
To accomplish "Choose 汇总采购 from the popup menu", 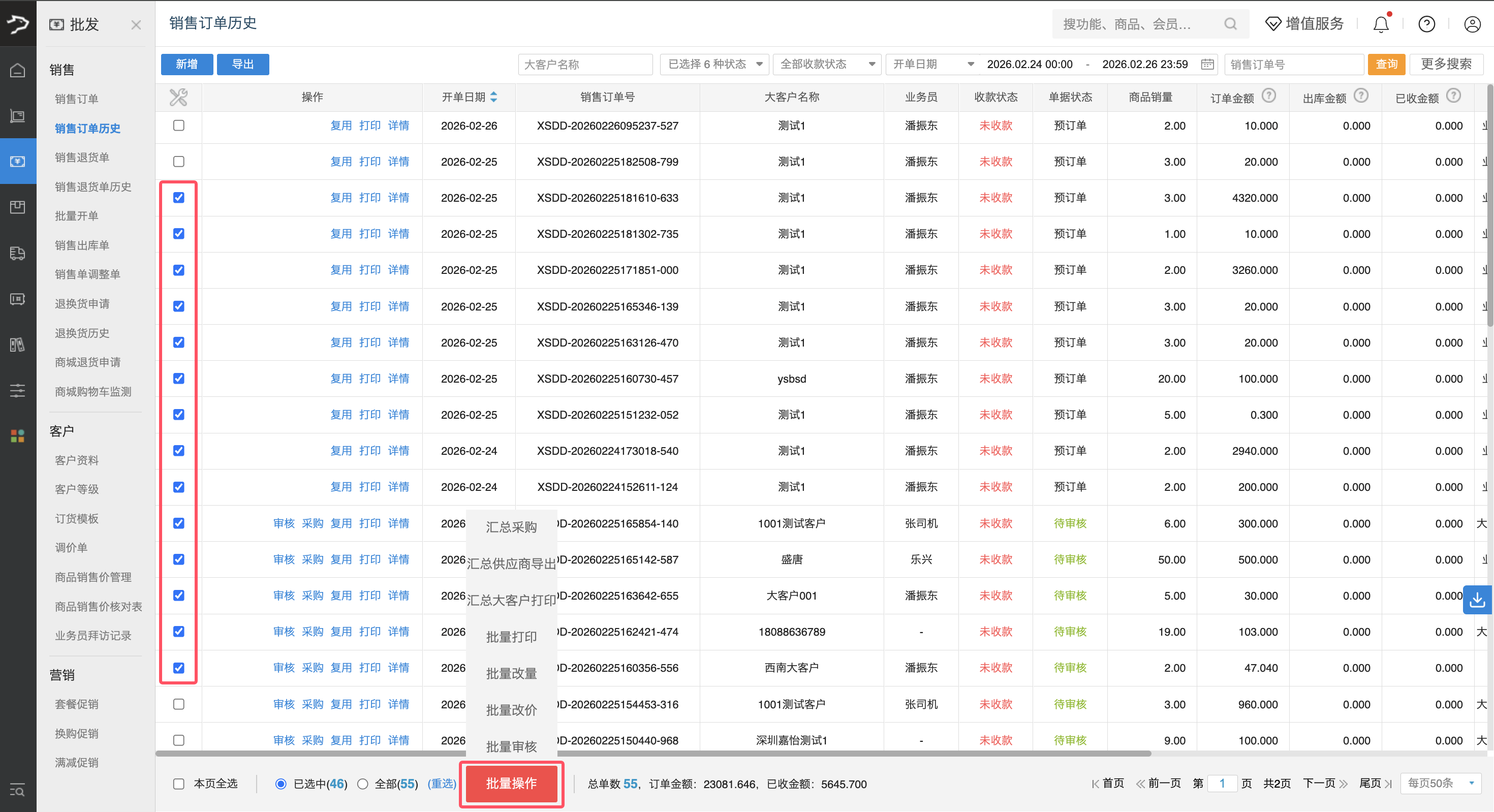I will pyautogui.click(x=511, y=526).
